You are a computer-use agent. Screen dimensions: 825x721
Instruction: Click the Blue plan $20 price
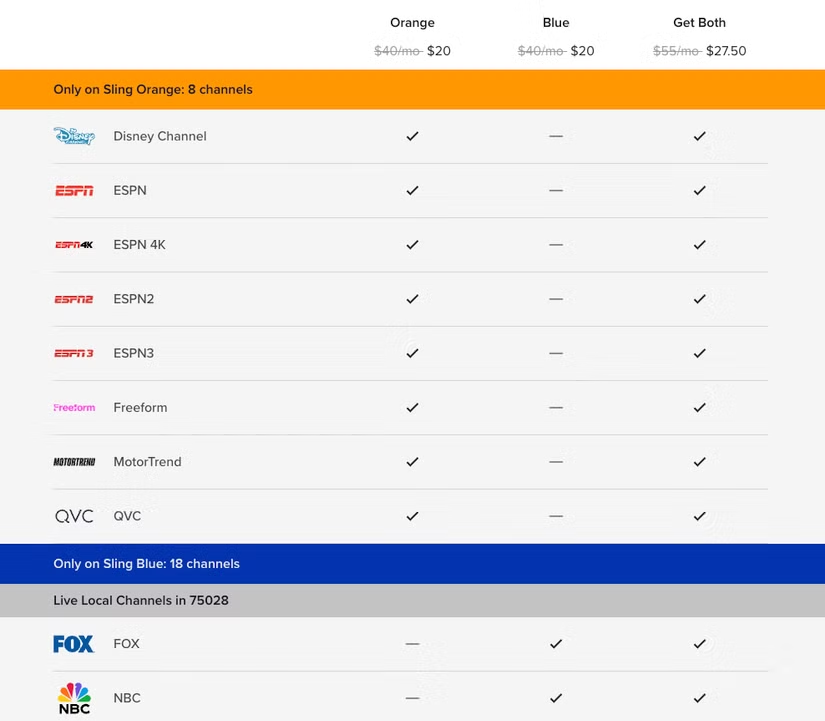[582, 51]
